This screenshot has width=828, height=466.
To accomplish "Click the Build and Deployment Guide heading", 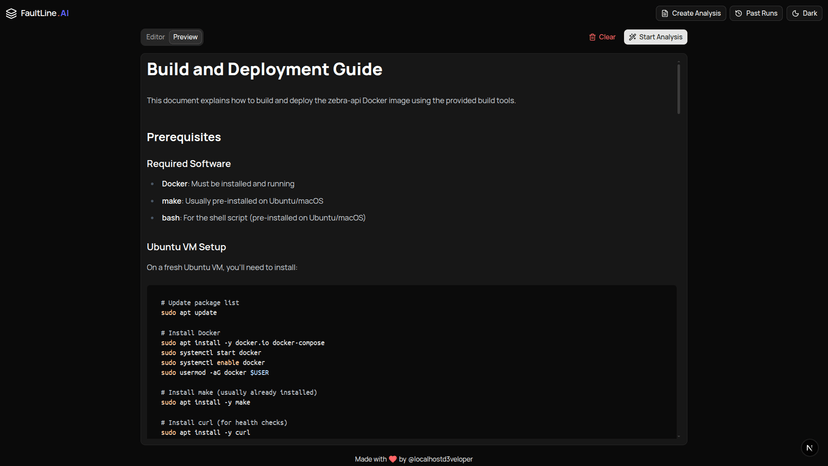I will point(264,69).
